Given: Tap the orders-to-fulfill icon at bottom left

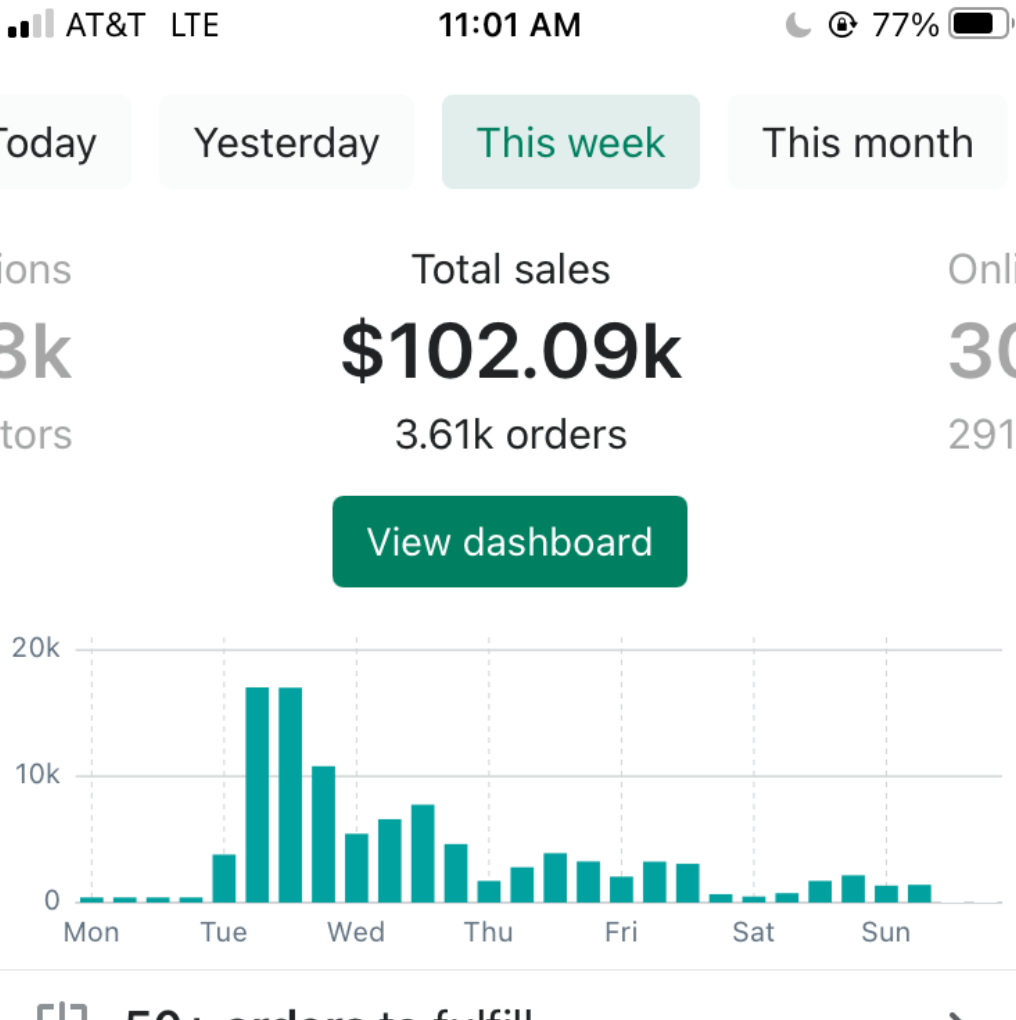Looking at the screenshot, I should pos(58,1008).
